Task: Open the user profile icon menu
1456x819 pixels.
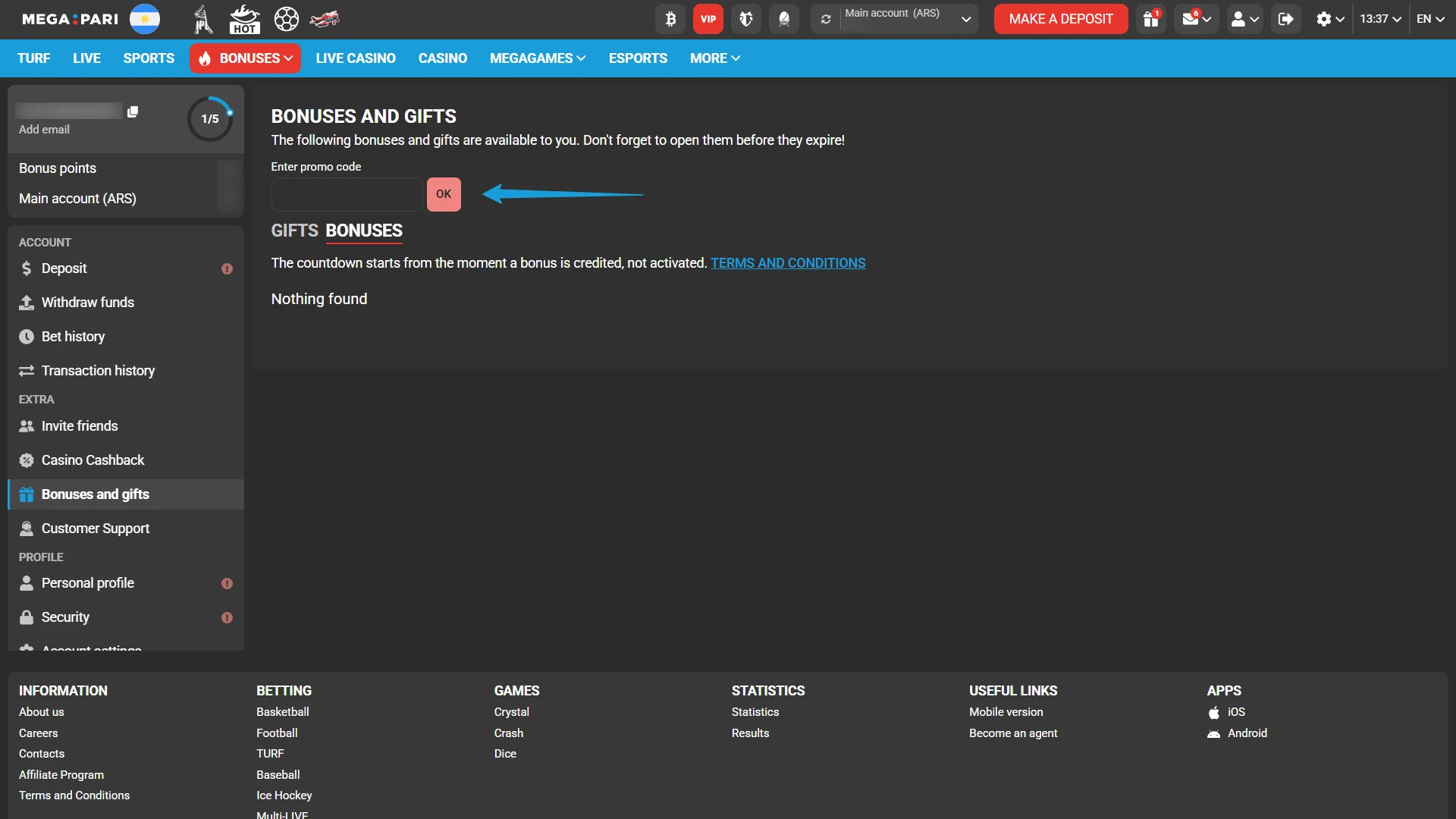Action: pos(1244,19)
